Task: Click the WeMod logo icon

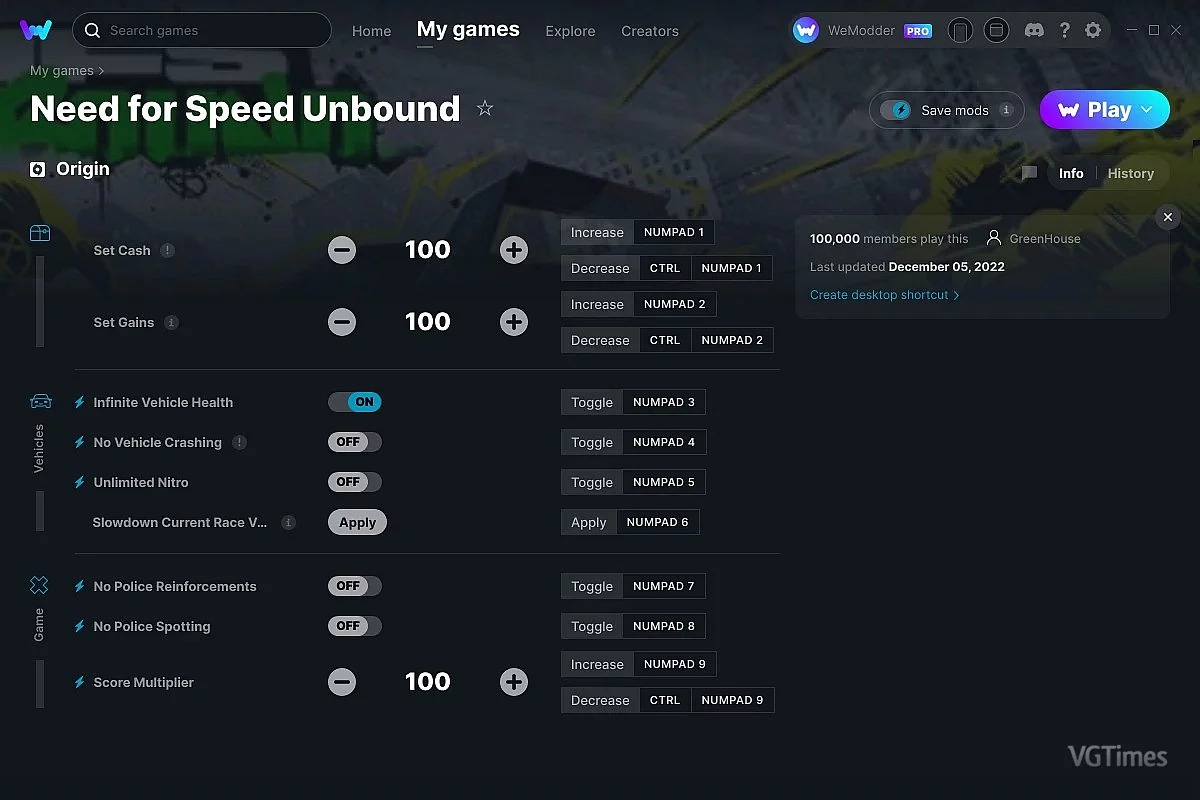Action: pos(36,30)
